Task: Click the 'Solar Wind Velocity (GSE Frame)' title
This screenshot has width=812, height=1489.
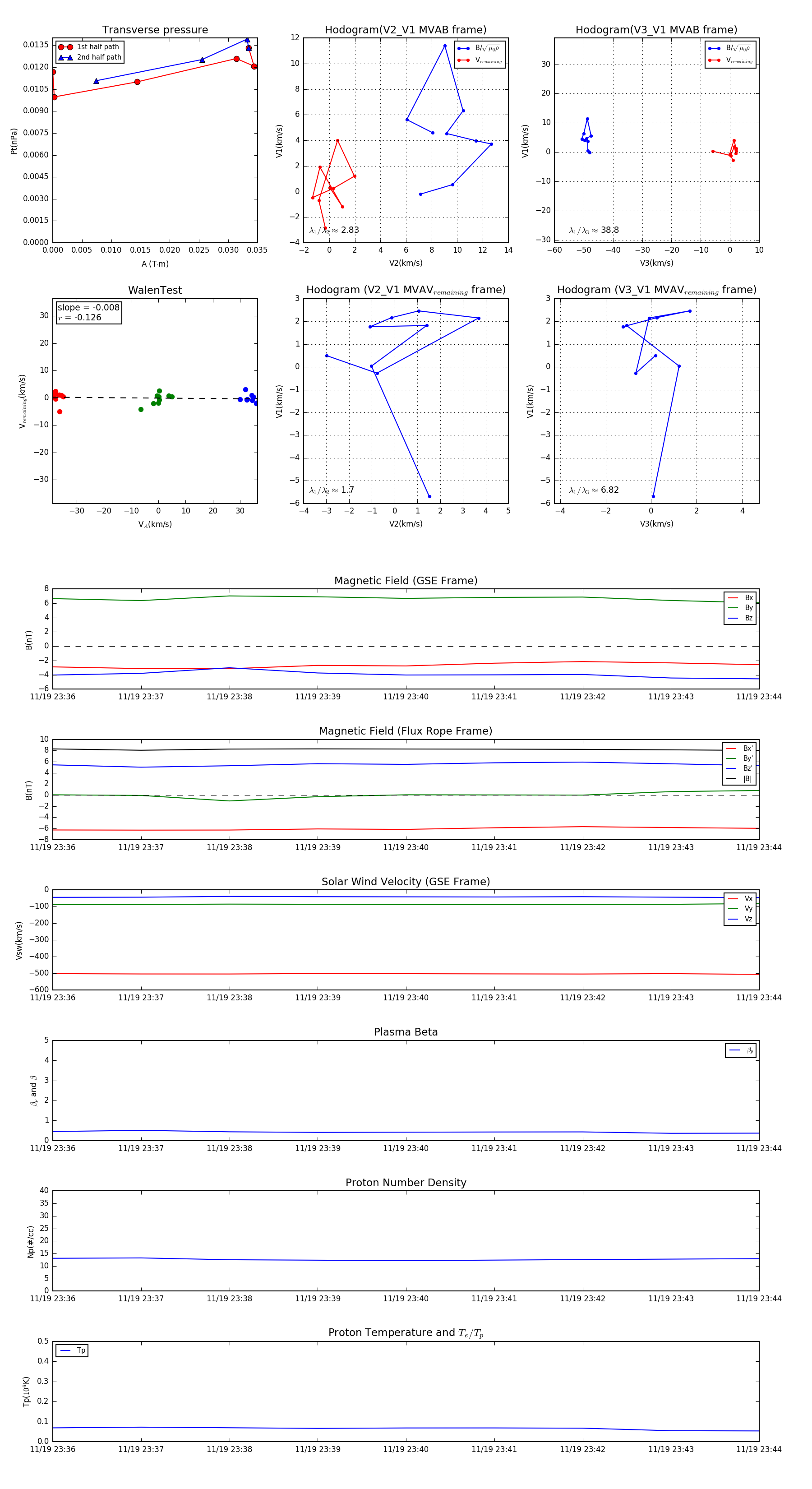Action: [x=406, y=882]
